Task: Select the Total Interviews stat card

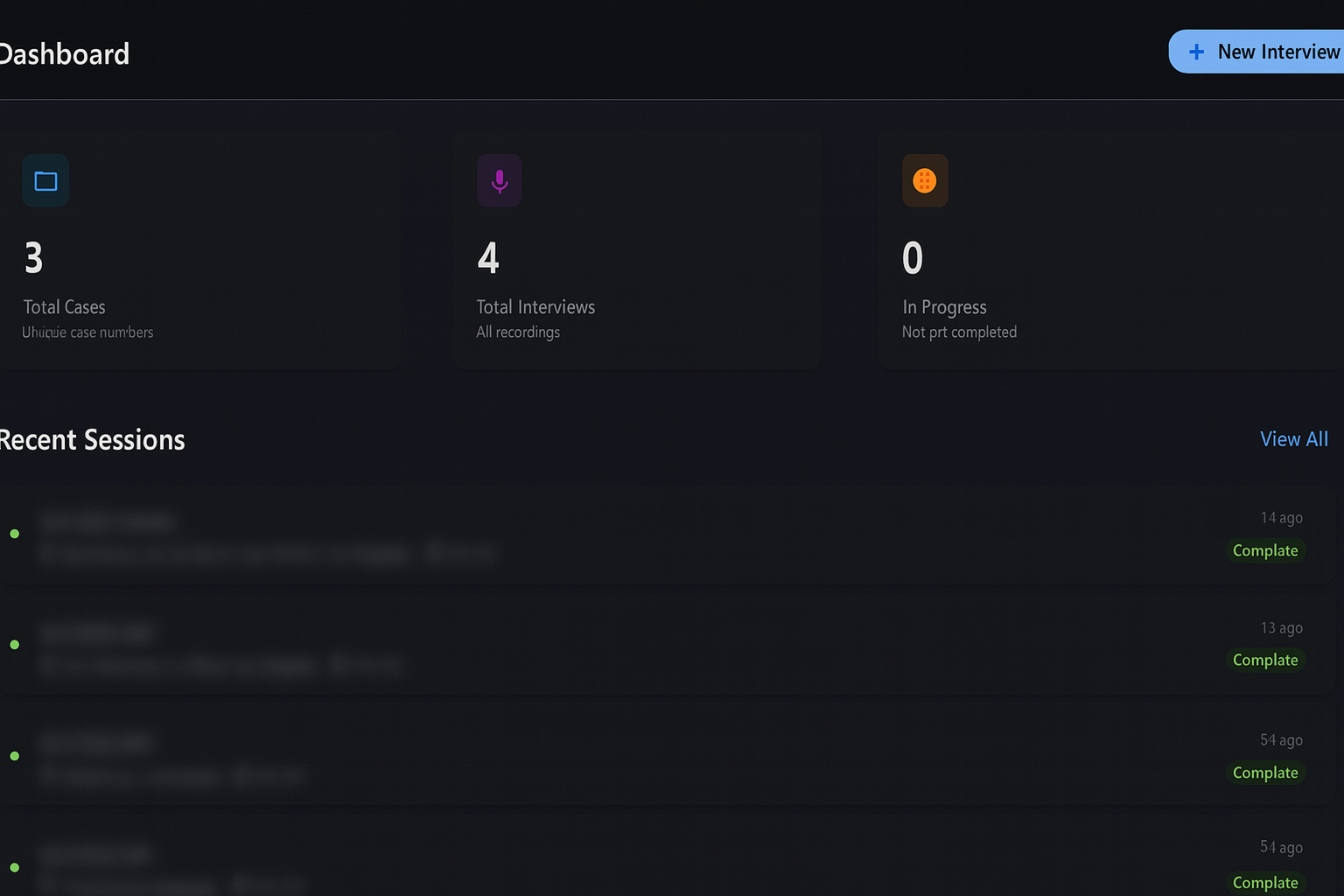Action: coord(636,249)
